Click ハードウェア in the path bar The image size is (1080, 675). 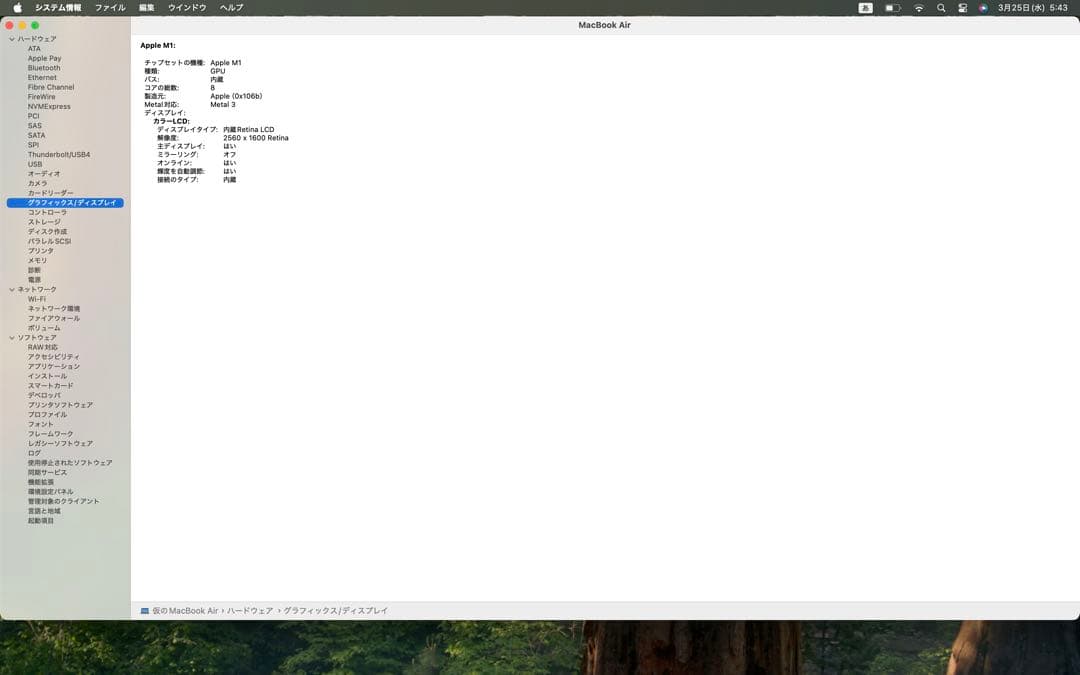[x=250, y=610]
